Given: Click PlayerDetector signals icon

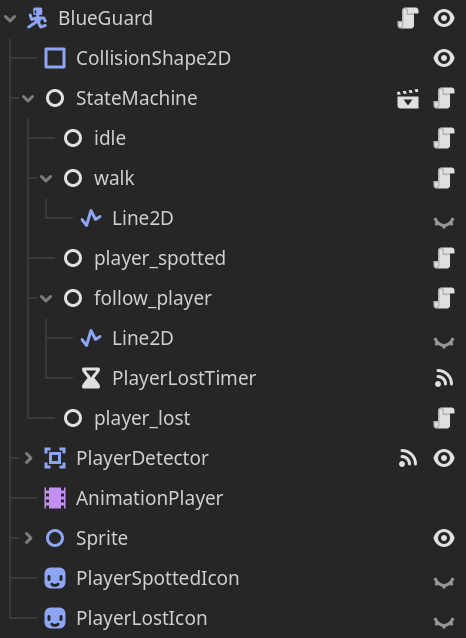Looking at the screenshot, I should [408, 459].
